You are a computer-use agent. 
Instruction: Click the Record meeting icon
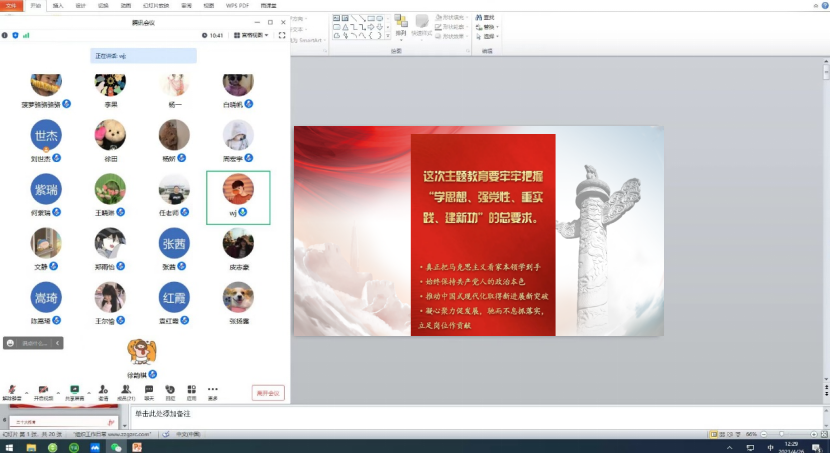pos(170,390)
